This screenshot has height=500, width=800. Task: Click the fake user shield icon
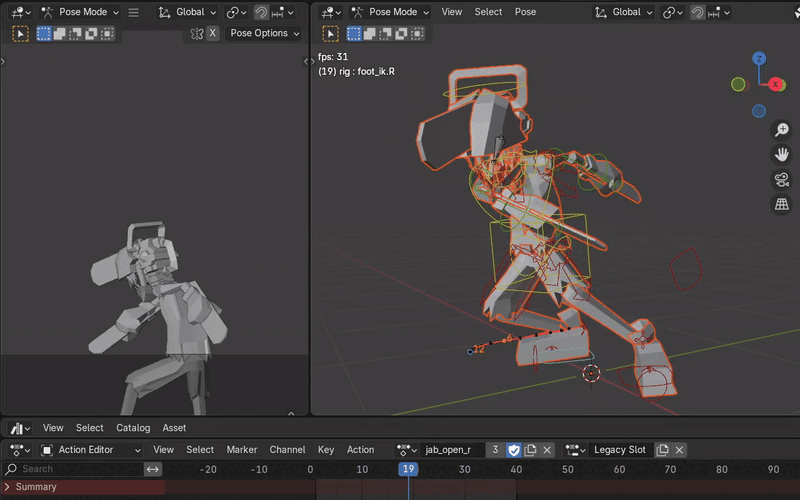514,450
